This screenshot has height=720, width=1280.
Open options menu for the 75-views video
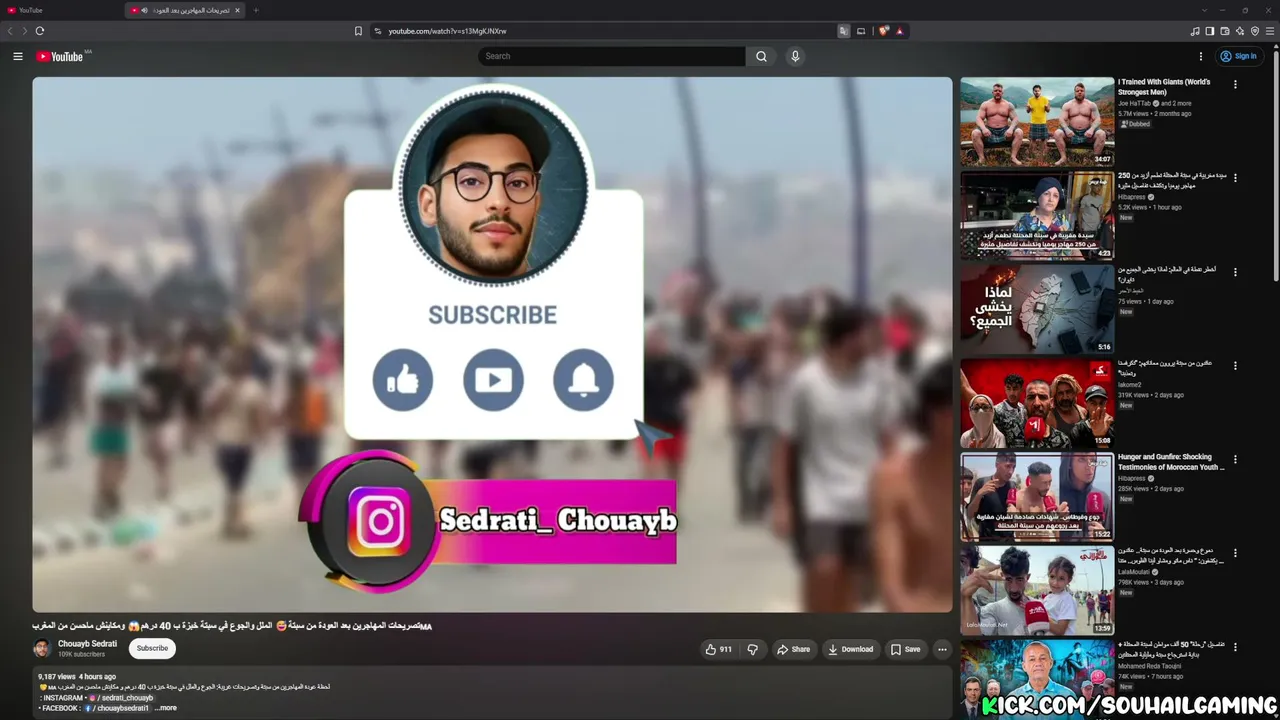tap(1235, 272)
